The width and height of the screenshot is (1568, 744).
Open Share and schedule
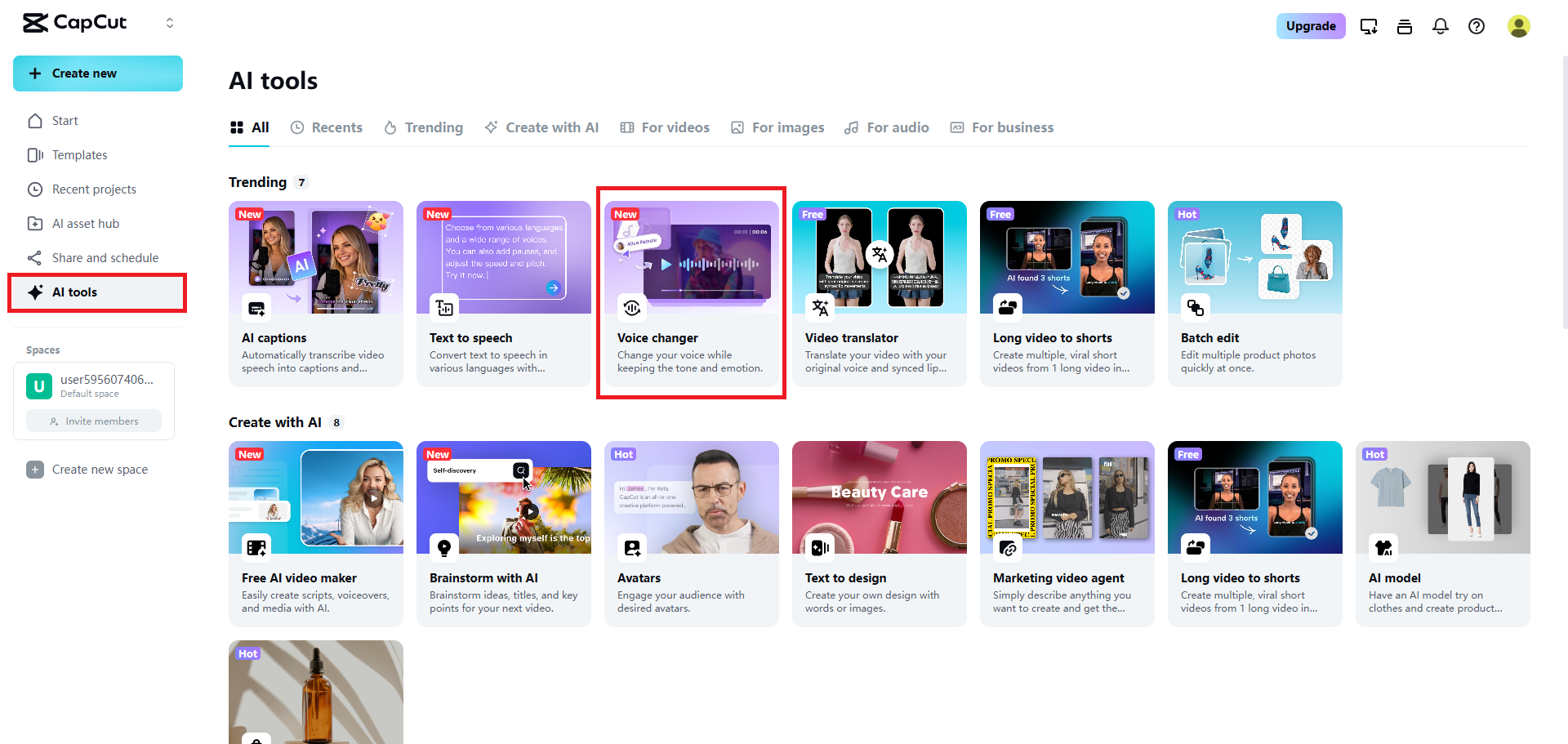(x=98, y=258)
